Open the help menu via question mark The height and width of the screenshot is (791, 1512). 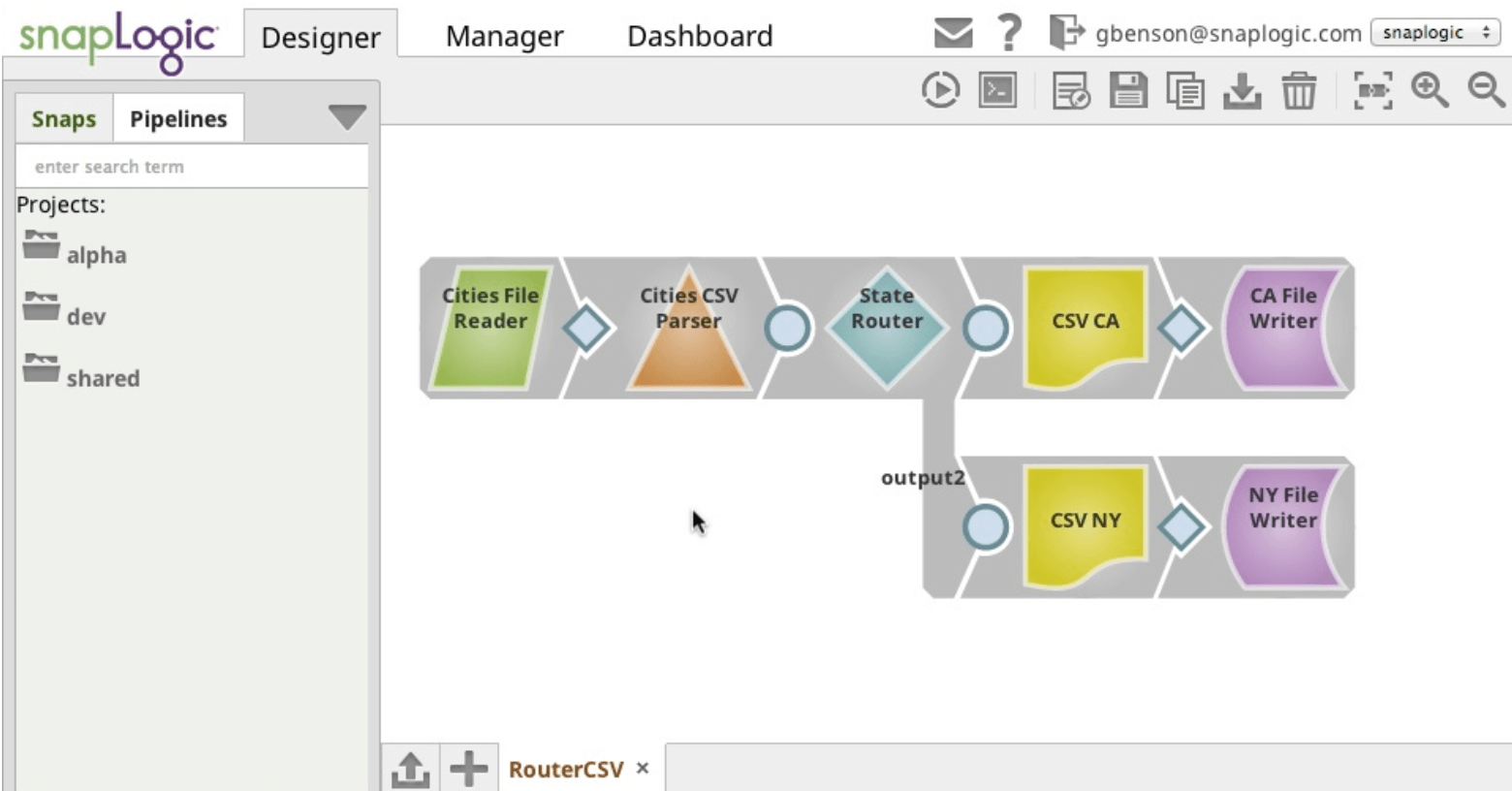click(1008, 32)
